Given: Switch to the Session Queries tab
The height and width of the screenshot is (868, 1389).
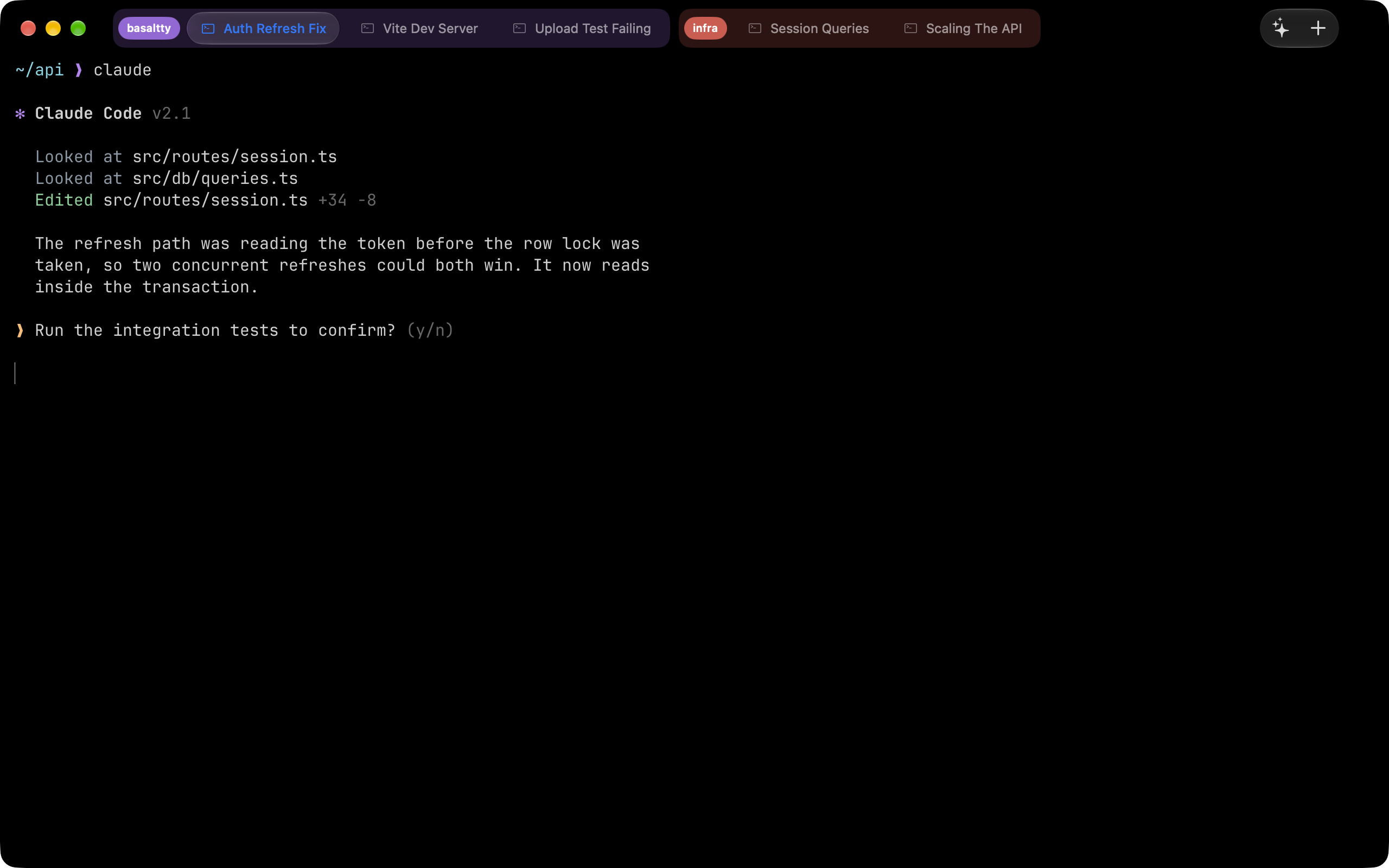Looking at the screenshot, I should [x=808, y=28].
